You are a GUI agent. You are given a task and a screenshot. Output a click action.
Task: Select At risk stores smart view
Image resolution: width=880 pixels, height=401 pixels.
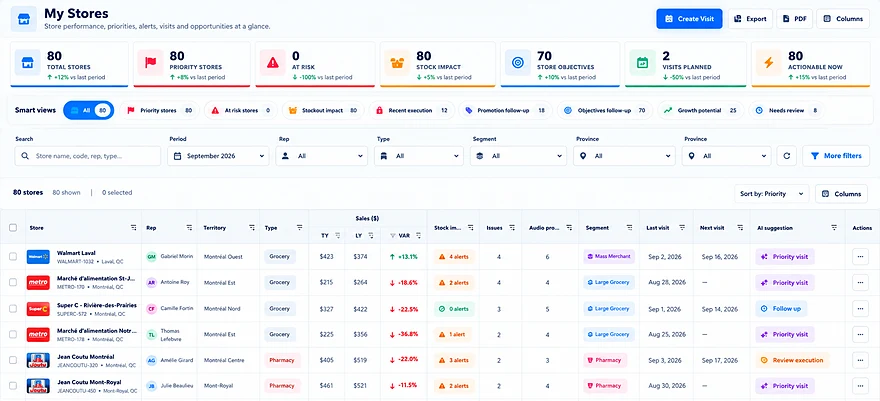pos(241,110)
